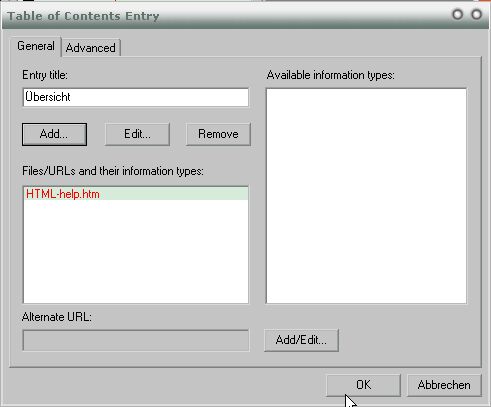Click the 'Available information types:' label
The width and height of the screenshot is (491, 407).
pos(331,75)
